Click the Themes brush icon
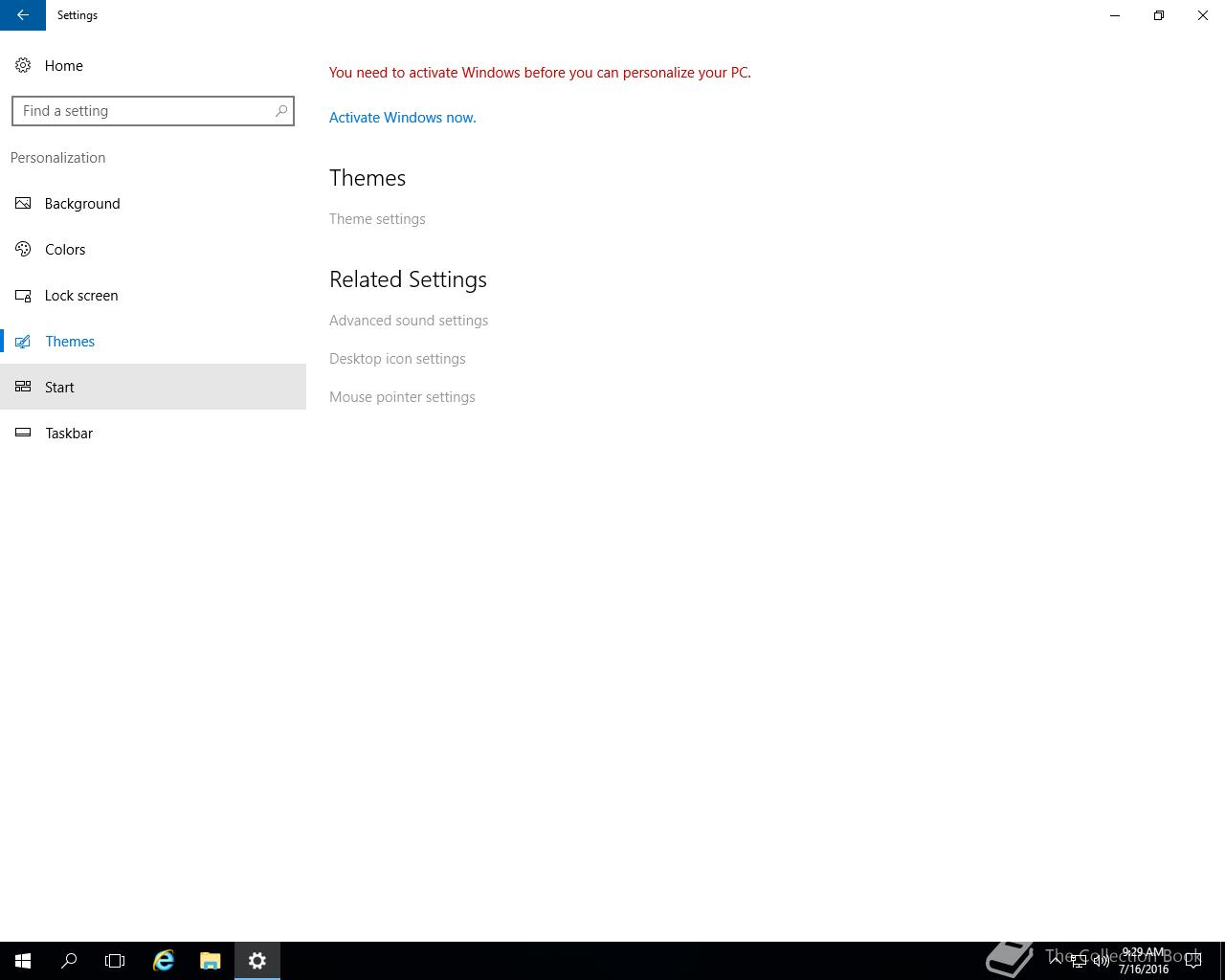The width and height of the screenshot is (1225, 980). (x=23, y=341)
